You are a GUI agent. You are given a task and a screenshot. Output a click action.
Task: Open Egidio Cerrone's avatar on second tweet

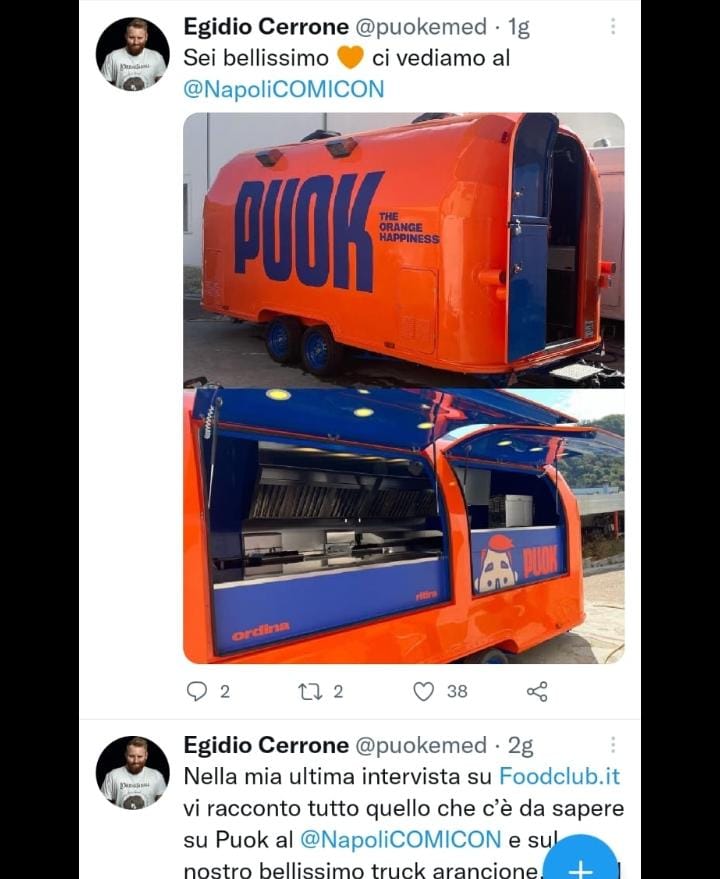click(x=133, y=772)
